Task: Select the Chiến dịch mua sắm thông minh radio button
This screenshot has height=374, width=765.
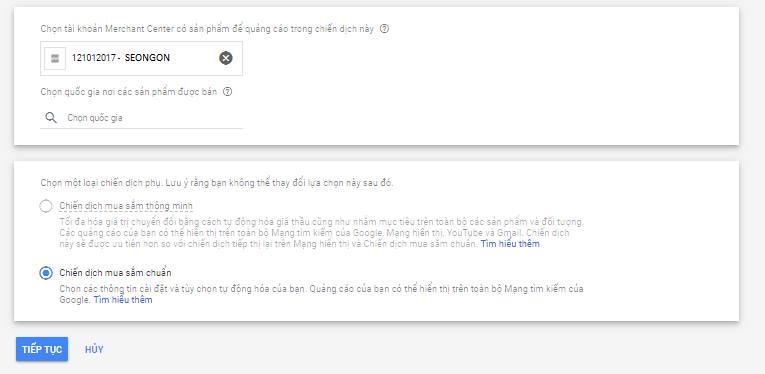Action: [x=46, y=206]
